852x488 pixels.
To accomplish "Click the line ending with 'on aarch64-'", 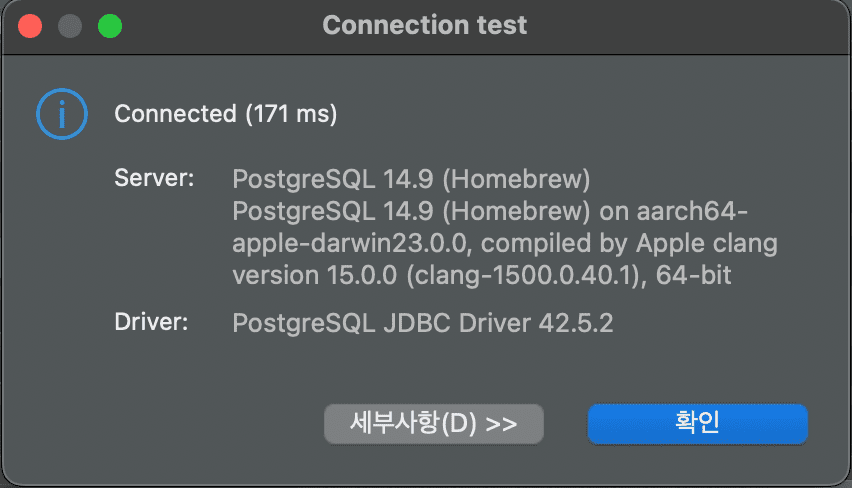I will 490,211.
